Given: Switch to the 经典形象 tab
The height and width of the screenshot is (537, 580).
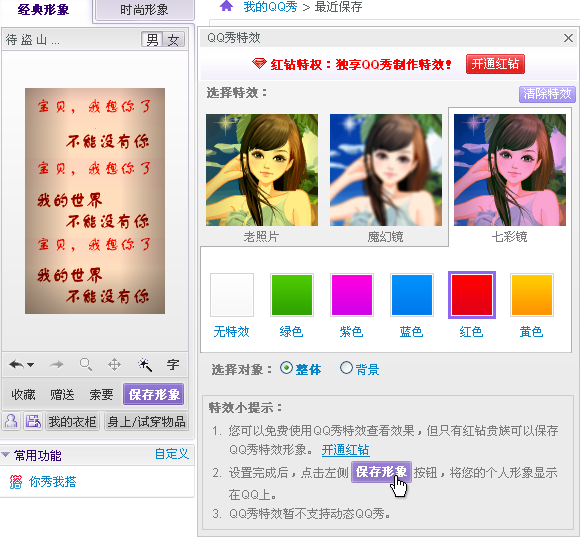Looking at the screenshot, I should [x=43, y=10].
